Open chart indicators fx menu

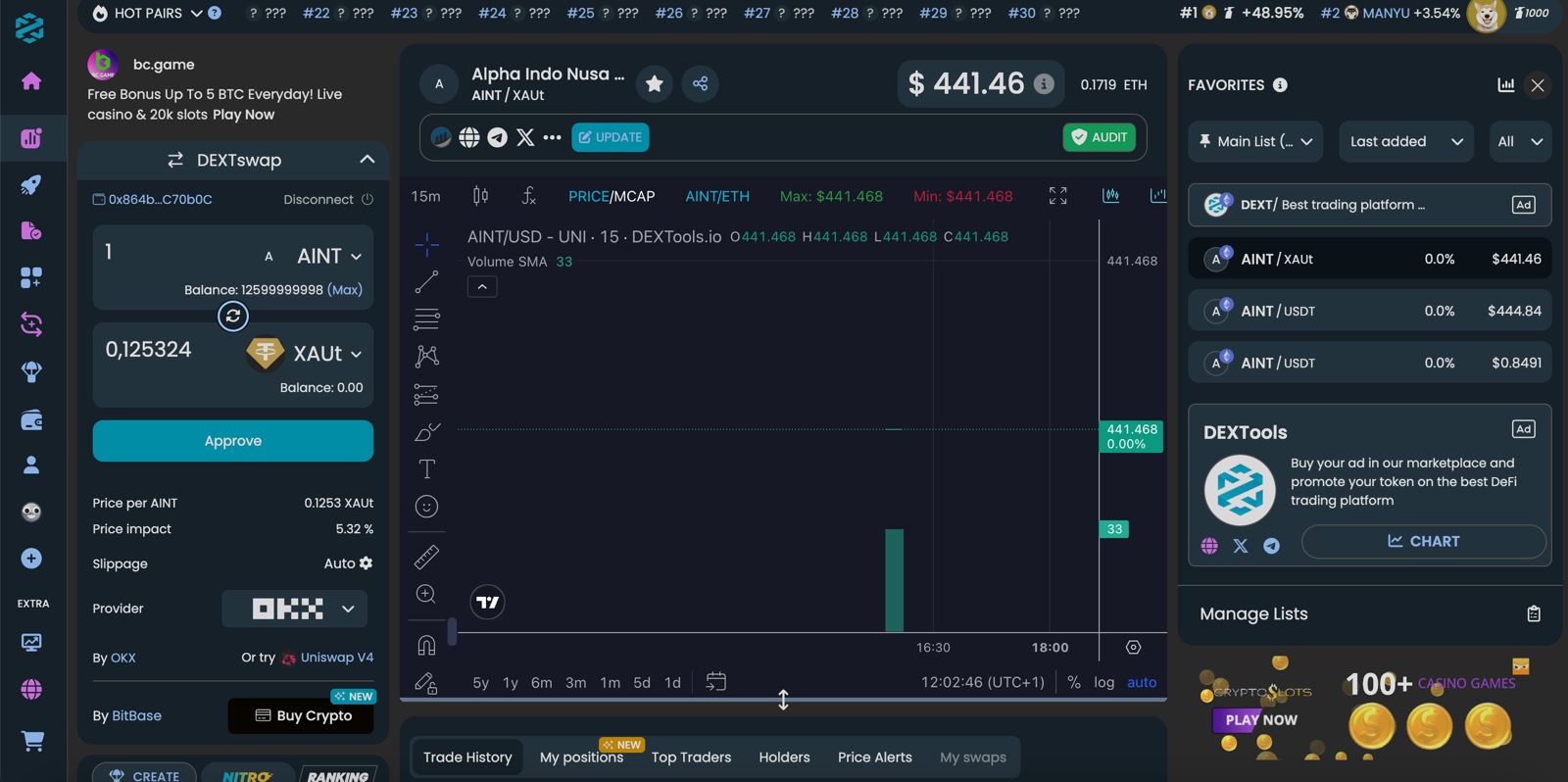[x=528, y=196]
